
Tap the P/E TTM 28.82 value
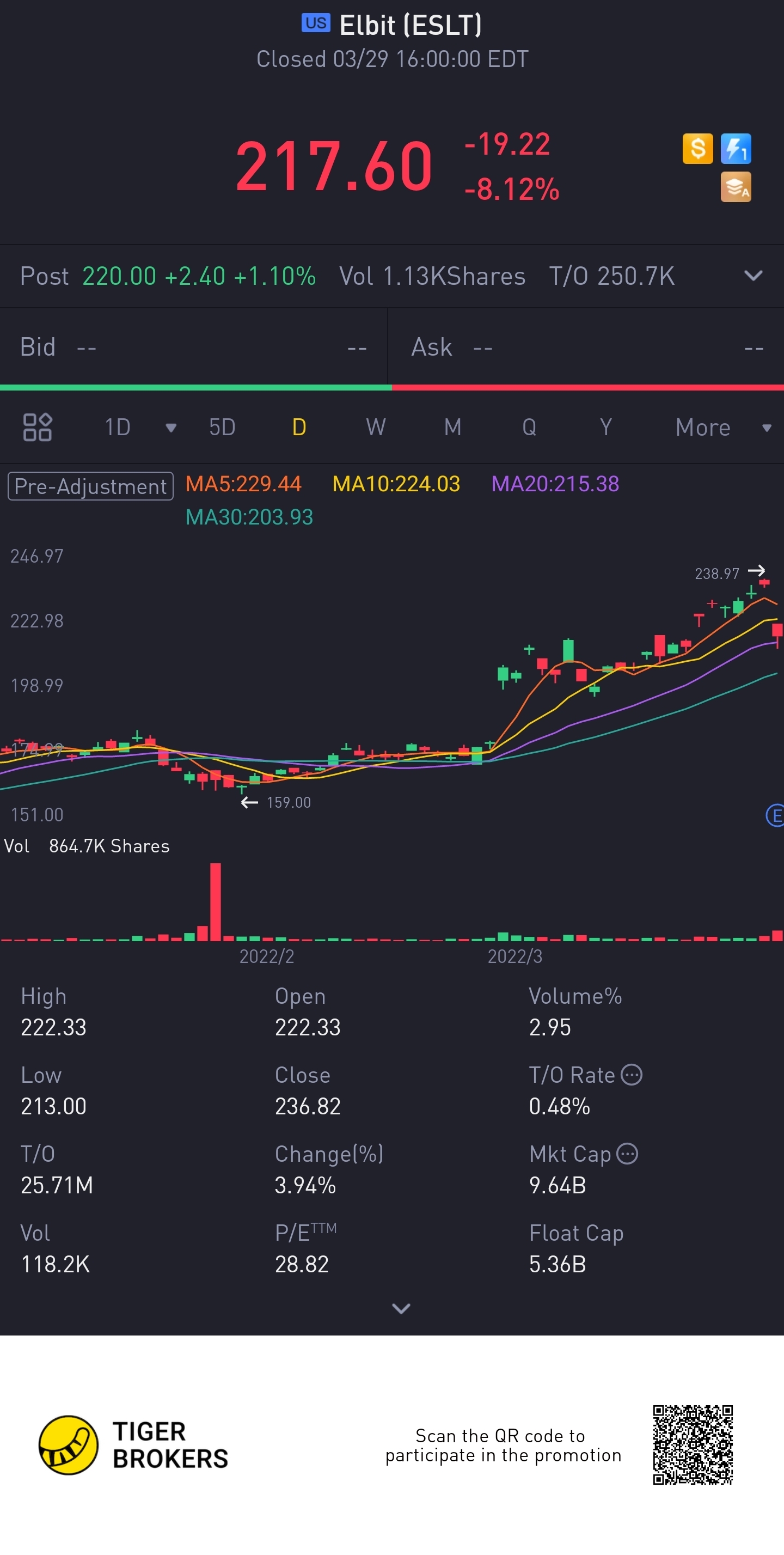tap(302, 1265)
